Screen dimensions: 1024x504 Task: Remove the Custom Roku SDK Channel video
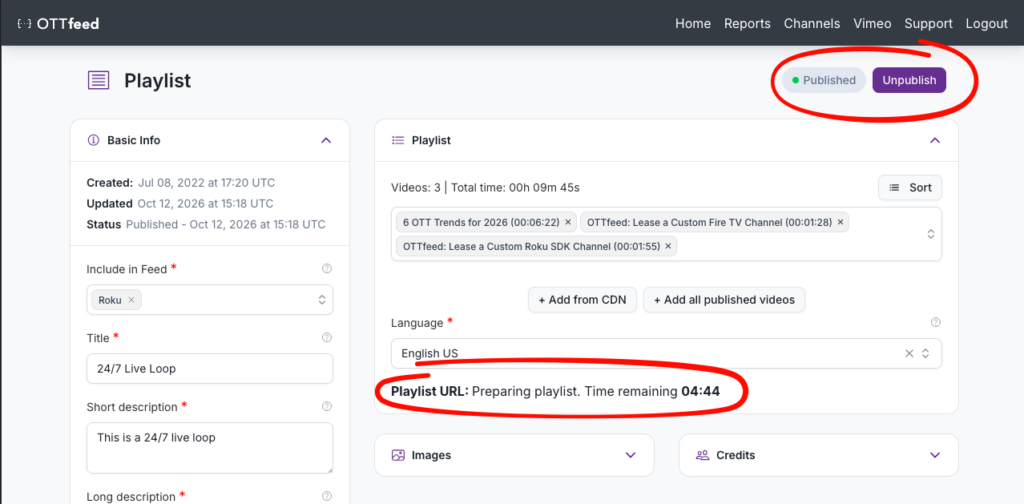[668, 246]
